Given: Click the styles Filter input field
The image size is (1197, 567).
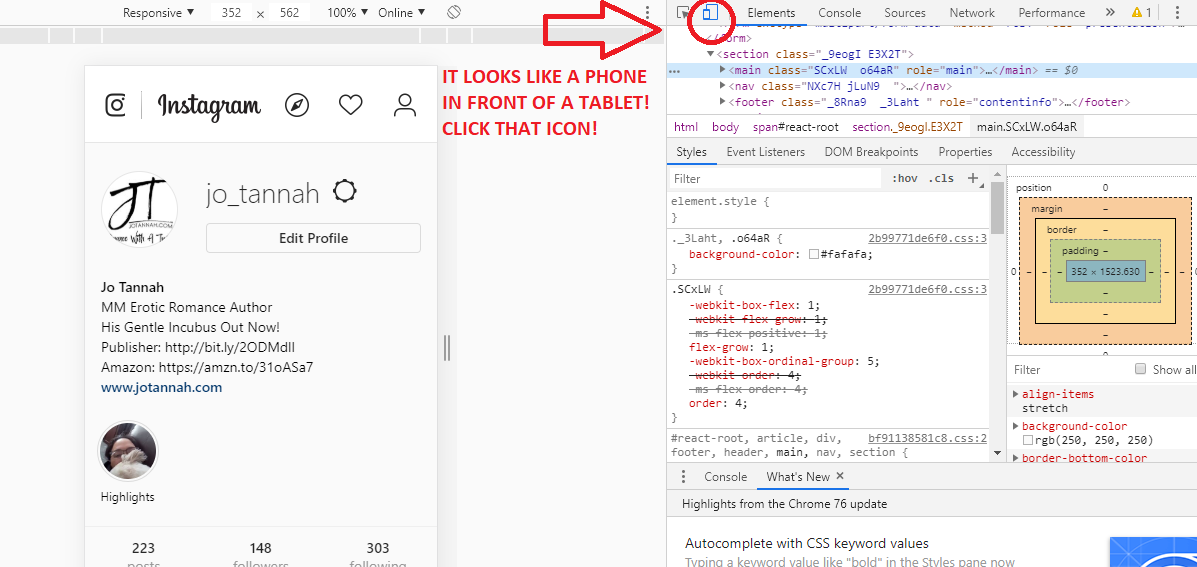Looking at the screenshot, I should 776,179.
